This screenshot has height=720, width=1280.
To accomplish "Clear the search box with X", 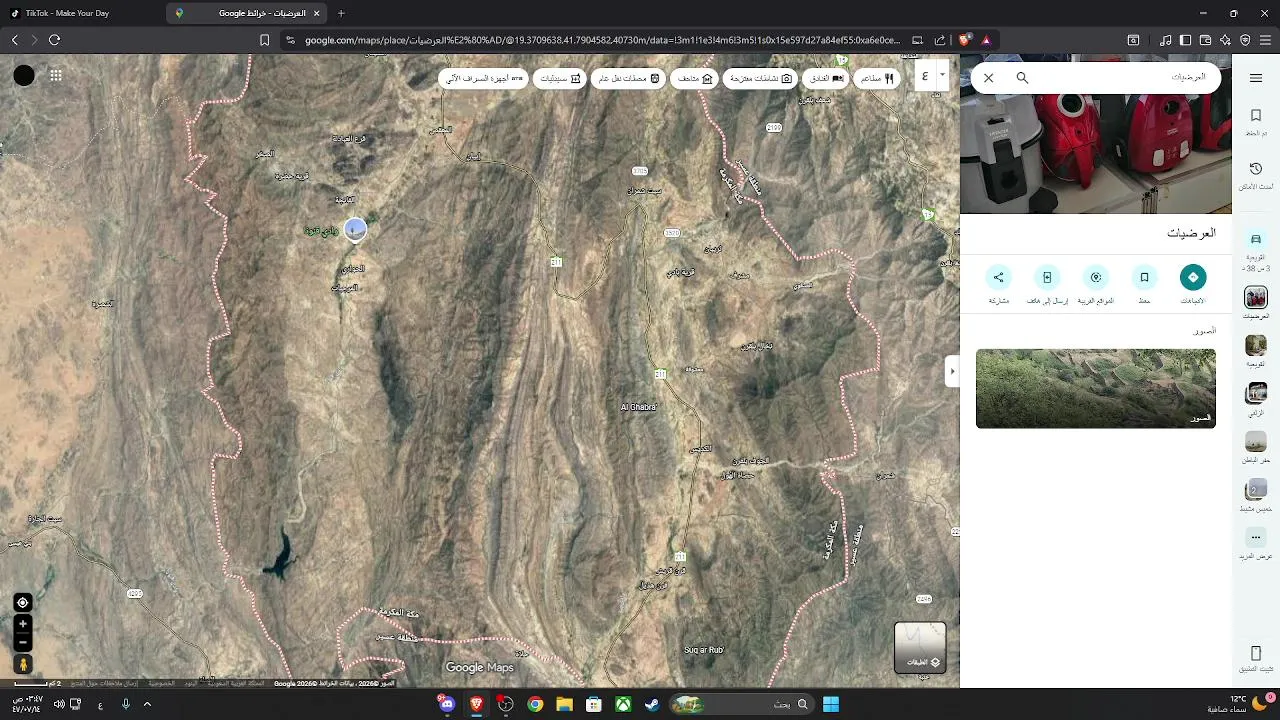I will click(989, 78).
